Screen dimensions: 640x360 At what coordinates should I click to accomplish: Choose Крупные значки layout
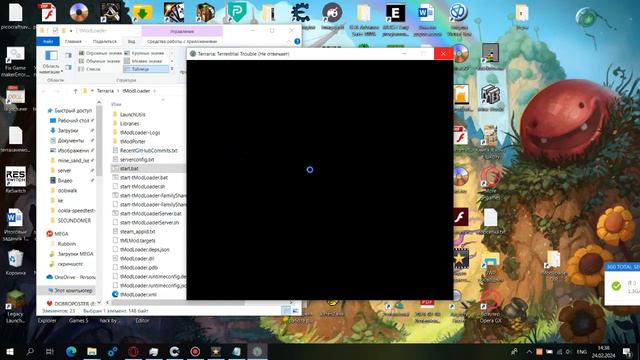(144, 53)
